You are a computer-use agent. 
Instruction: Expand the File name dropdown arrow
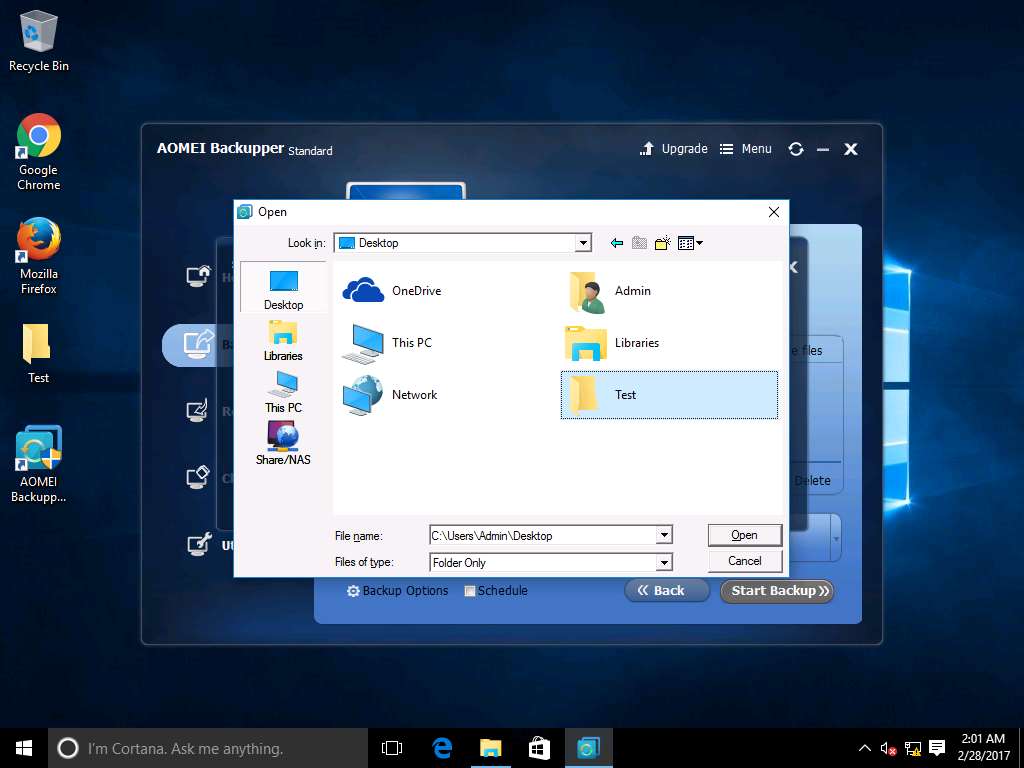point(664,536)
